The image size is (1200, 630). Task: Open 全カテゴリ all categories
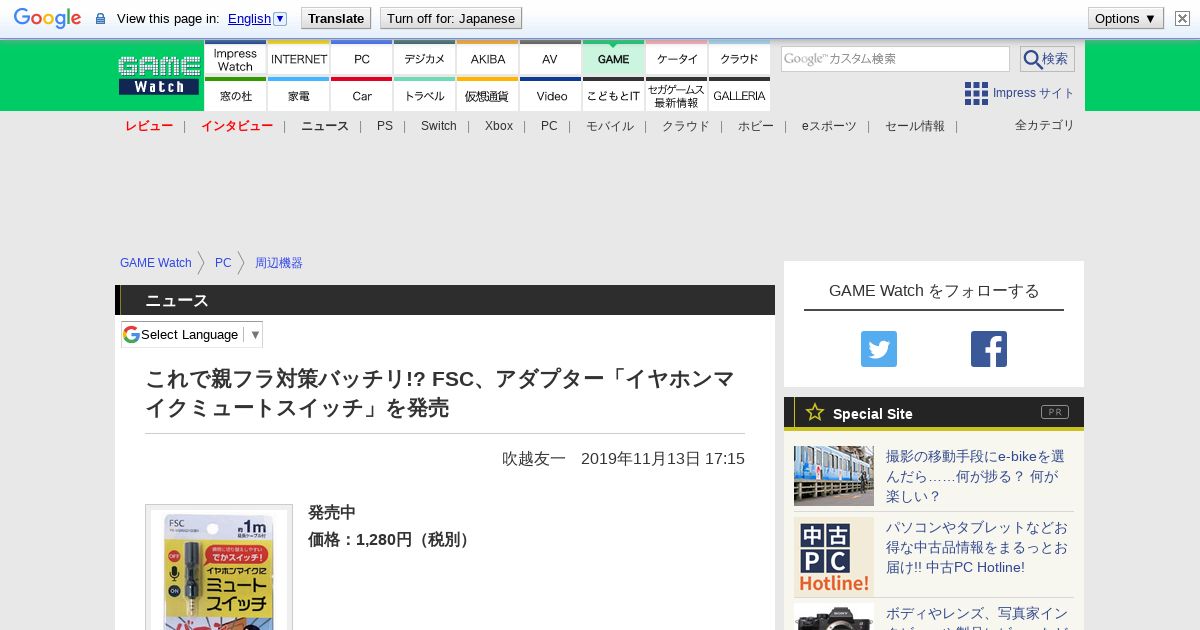click(x=1045, y=125)
